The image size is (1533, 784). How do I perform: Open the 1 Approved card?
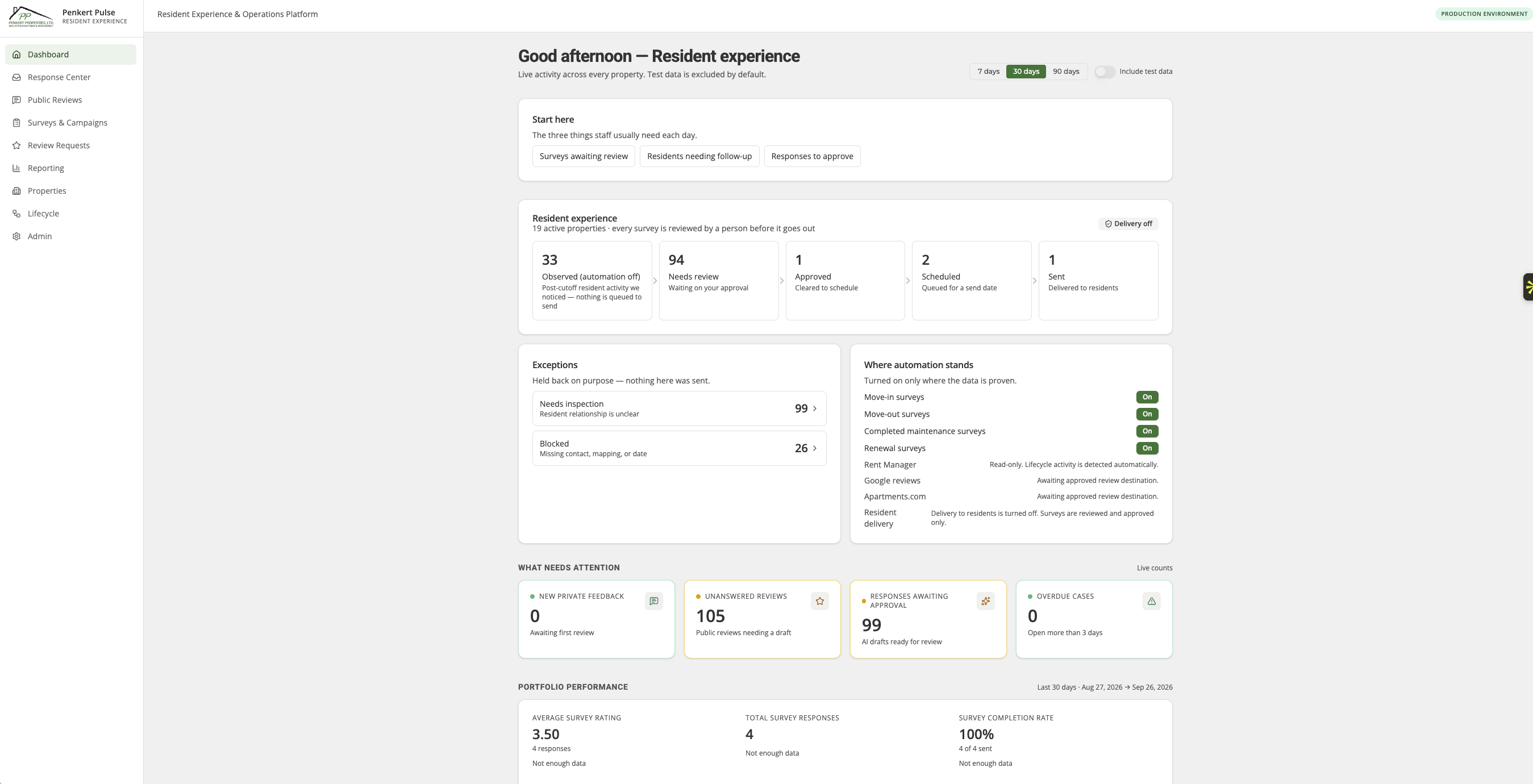click(845, 281)
